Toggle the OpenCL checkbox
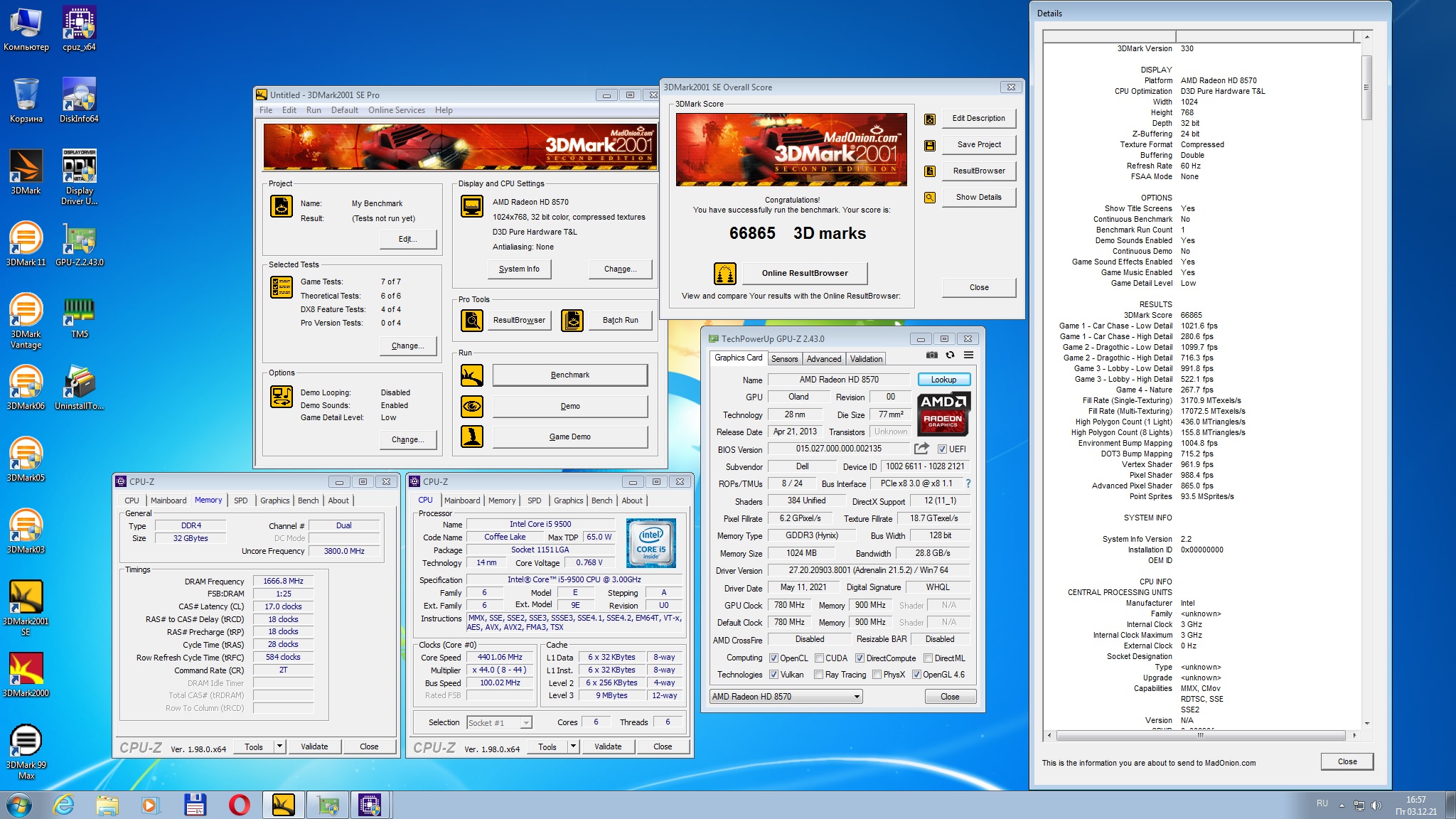This screenshot has height=819, width=1456. [774, 658]
